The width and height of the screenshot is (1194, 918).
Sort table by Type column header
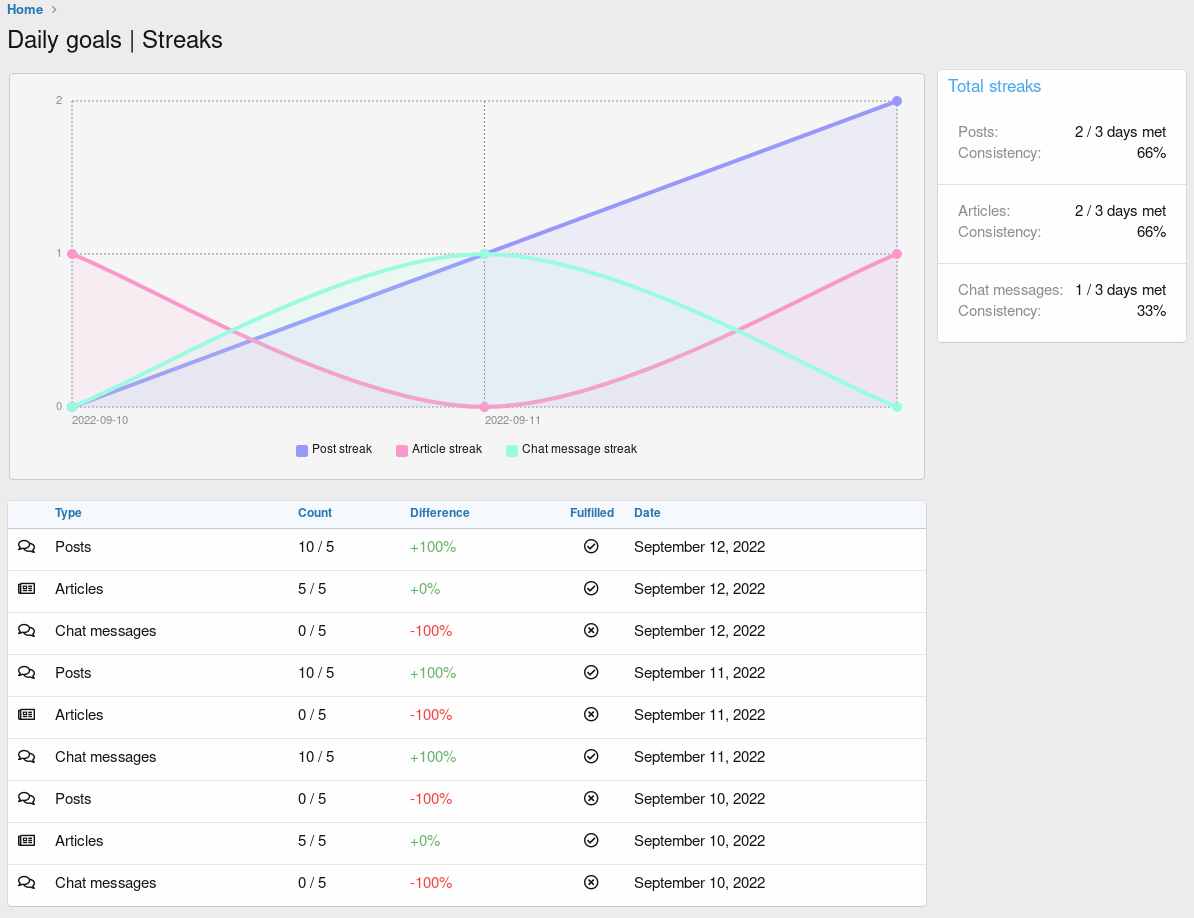click(x=68, y=513)
